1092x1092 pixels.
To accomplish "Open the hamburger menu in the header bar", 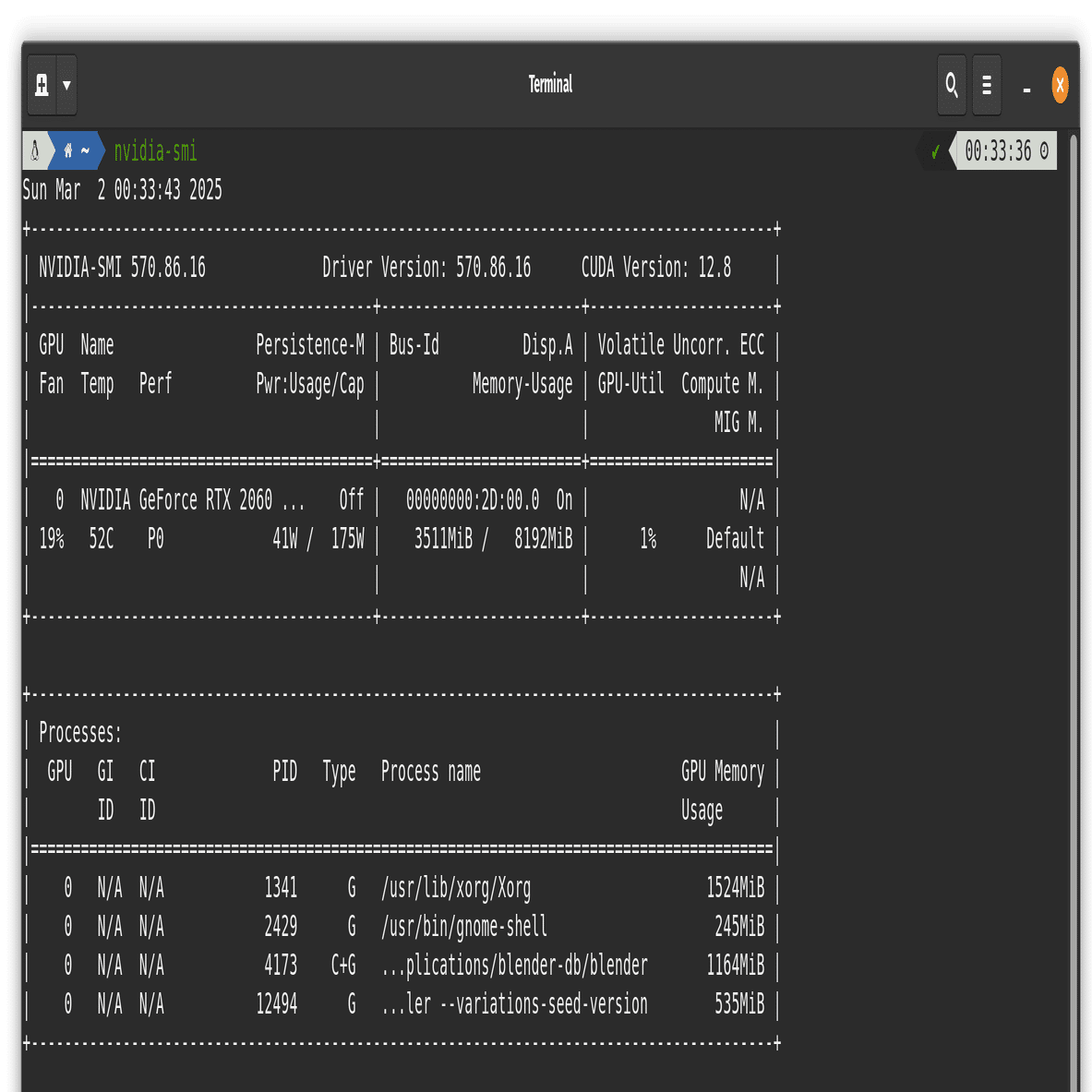I will pyautogui.click(x=987, y=85).
